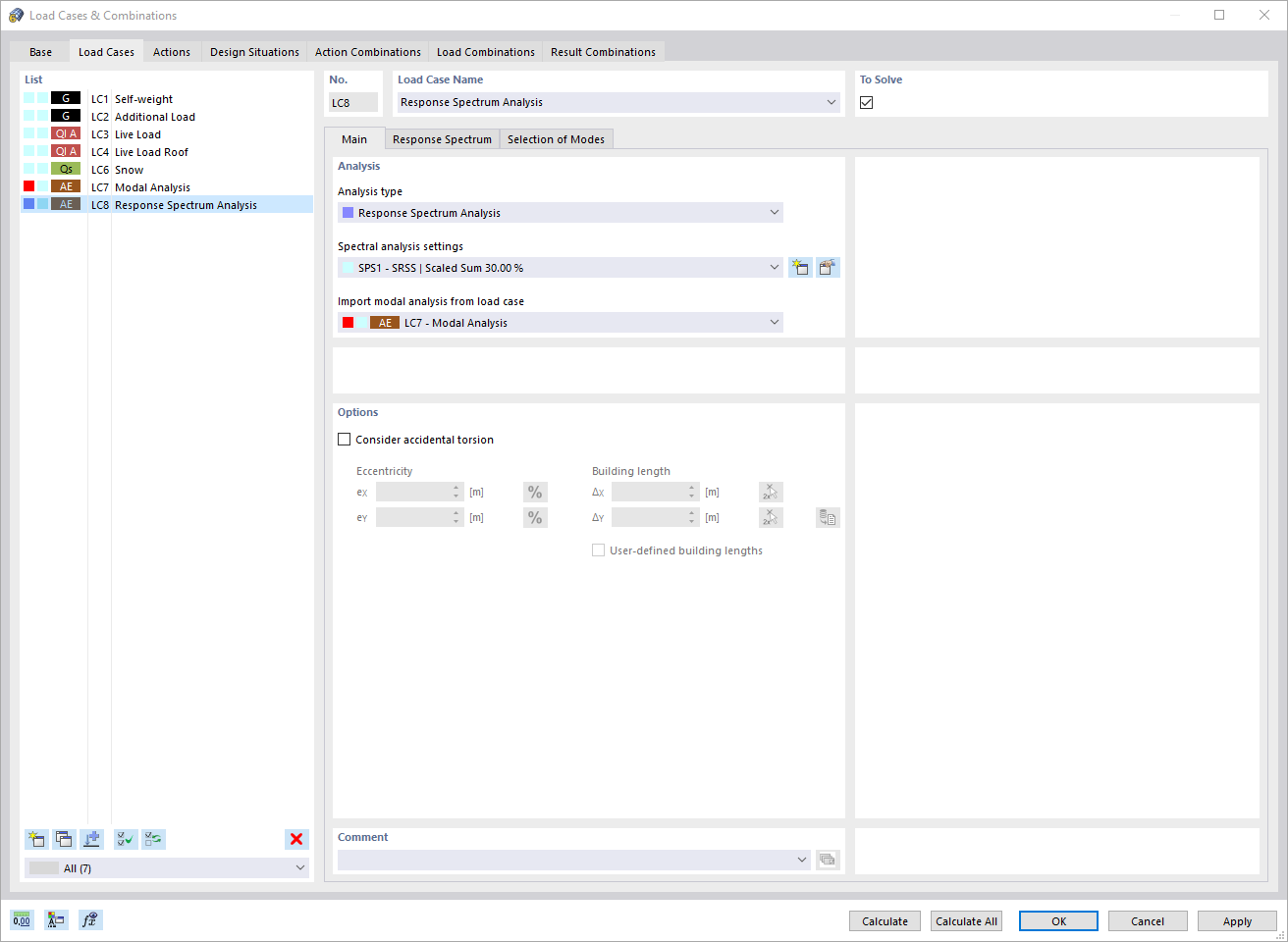Click the QI A badge of LC3 Live Load

(66, 133)
